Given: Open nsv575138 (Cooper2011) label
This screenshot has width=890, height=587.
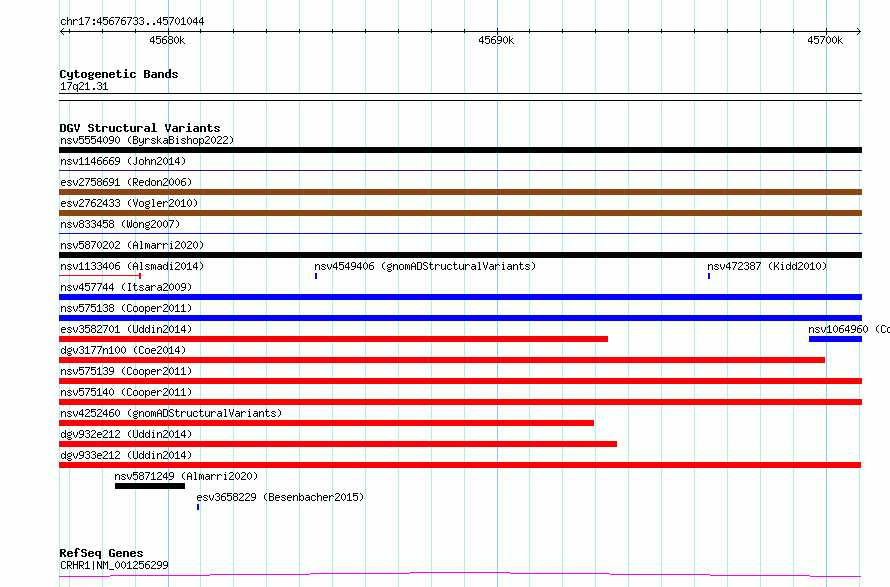Looking at the screenshot, I should [126, 308].
